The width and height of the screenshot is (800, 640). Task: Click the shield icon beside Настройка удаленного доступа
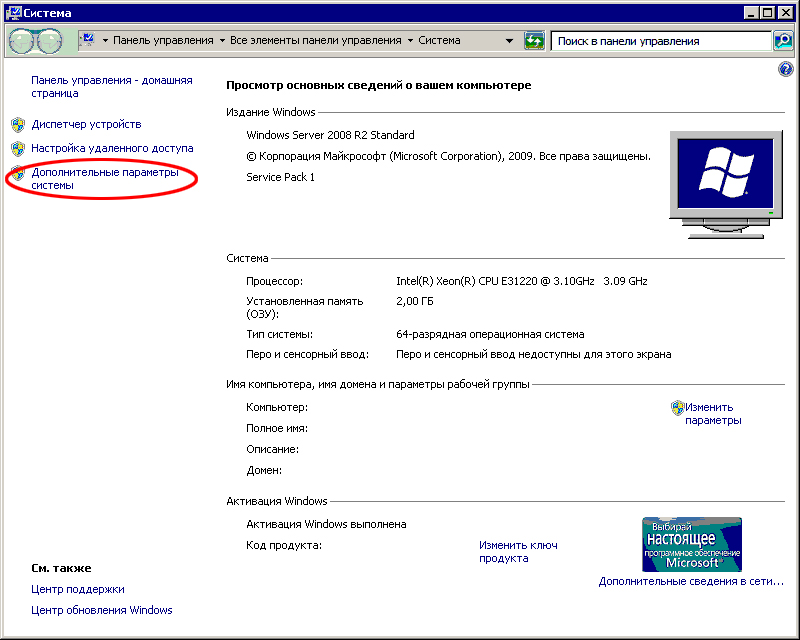coord(18,149)
